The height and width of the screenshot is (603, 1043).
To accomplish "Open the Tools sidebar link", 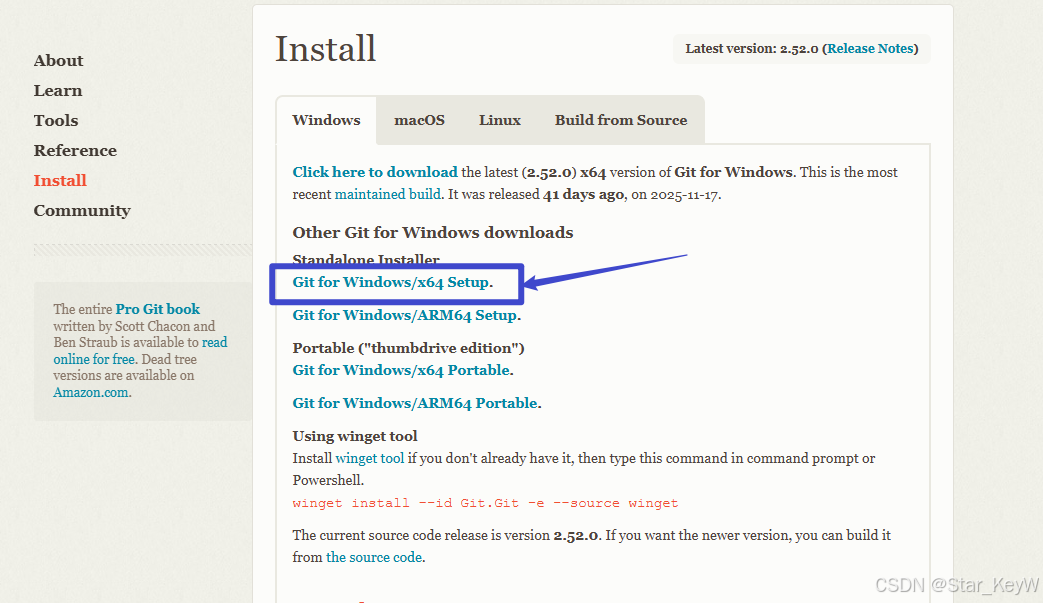I will tap(56, 120).
